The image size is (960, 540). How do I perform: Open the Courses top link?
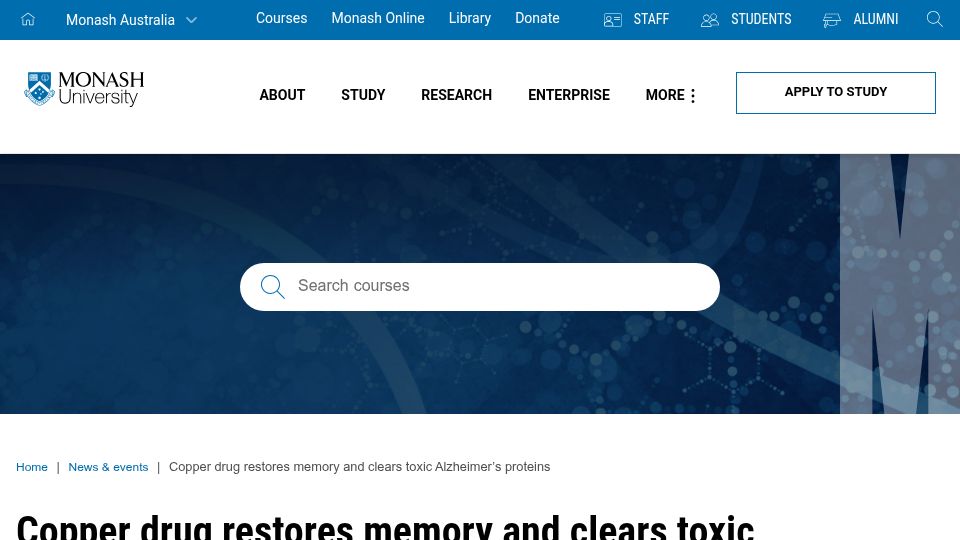281,18
